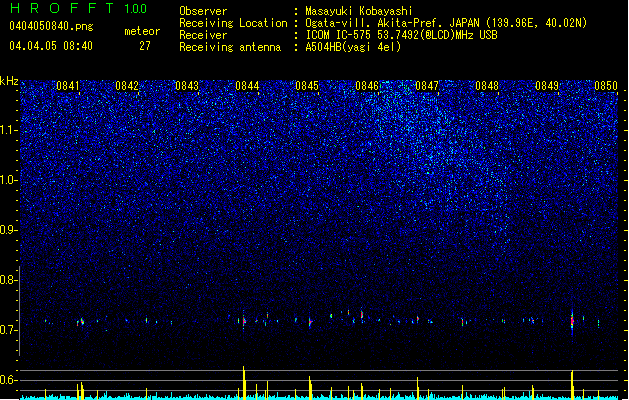Image resolution: width=629 pixels, height=400 pixels.
Task: Select the ICOM IC-575 receiver description
Action: 402,35
